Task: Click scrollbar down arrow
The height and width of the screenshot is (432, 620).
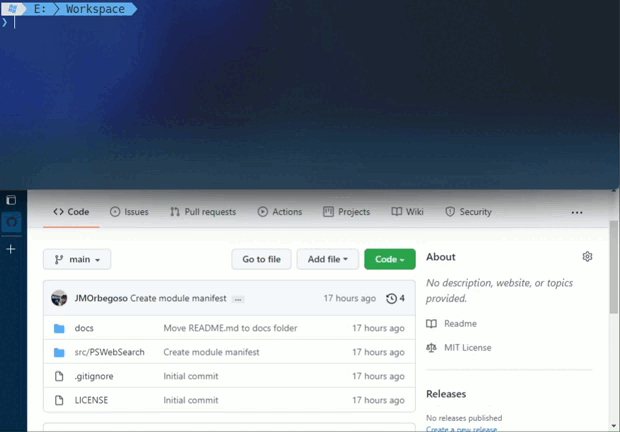Action: point(613,426)
